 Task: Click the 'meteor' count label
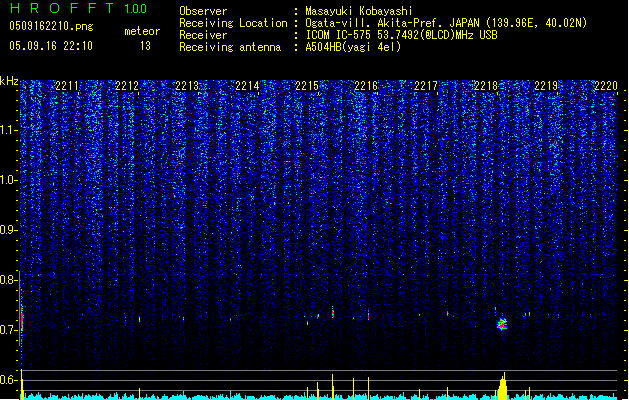coord(142,31)
